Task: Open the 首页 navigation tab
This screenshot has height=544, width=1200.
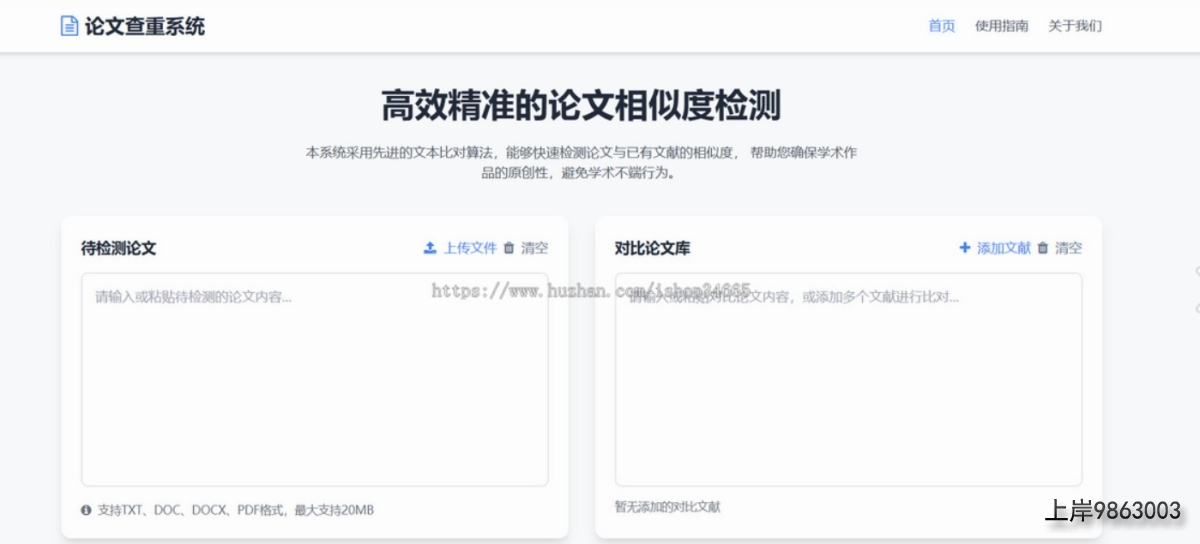Action: tap(941, 26)
